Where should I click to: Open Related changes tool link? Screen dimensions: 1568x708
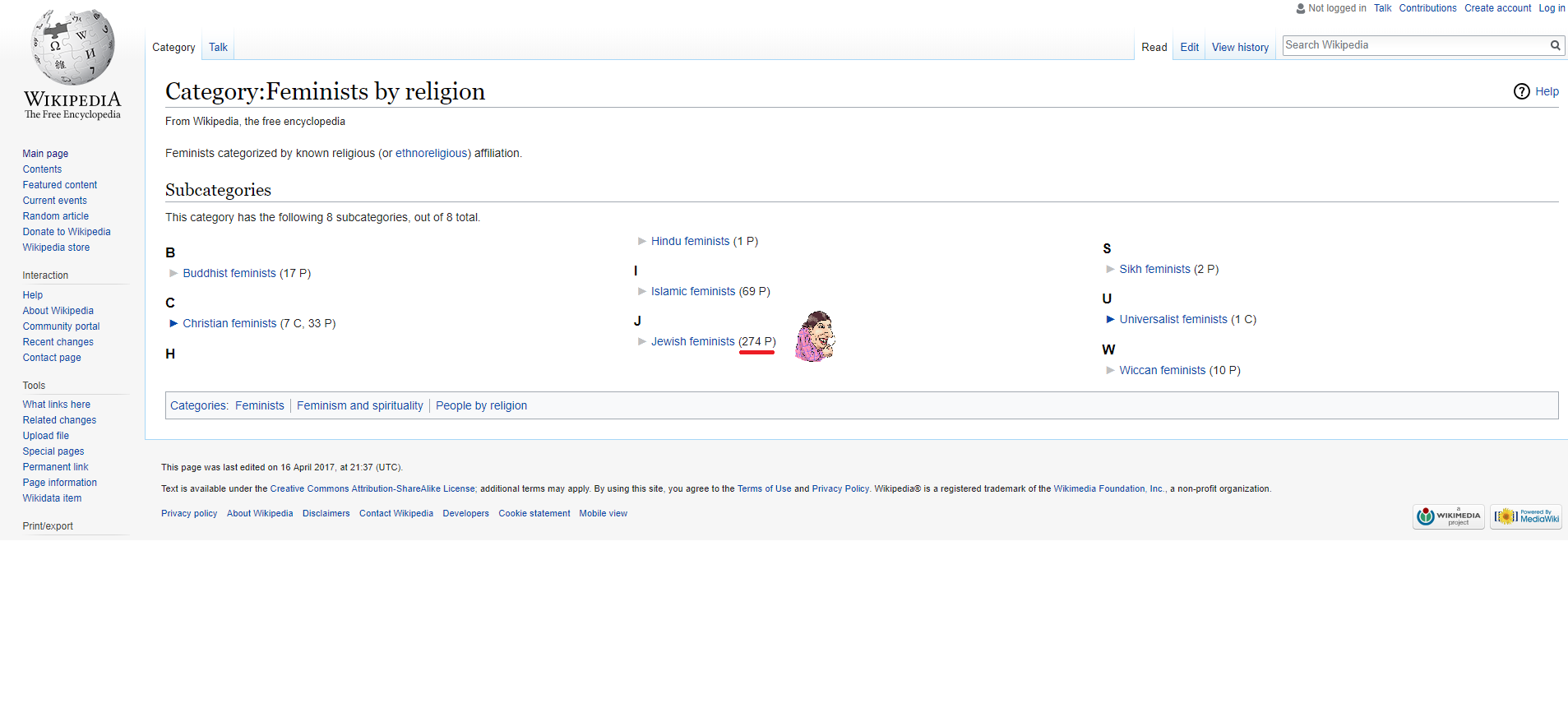click(59, 420)
